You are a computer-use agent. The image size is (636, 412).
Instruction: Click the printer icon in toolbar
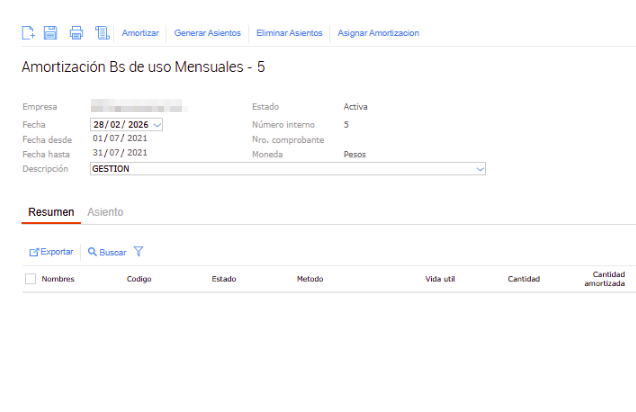76,33
